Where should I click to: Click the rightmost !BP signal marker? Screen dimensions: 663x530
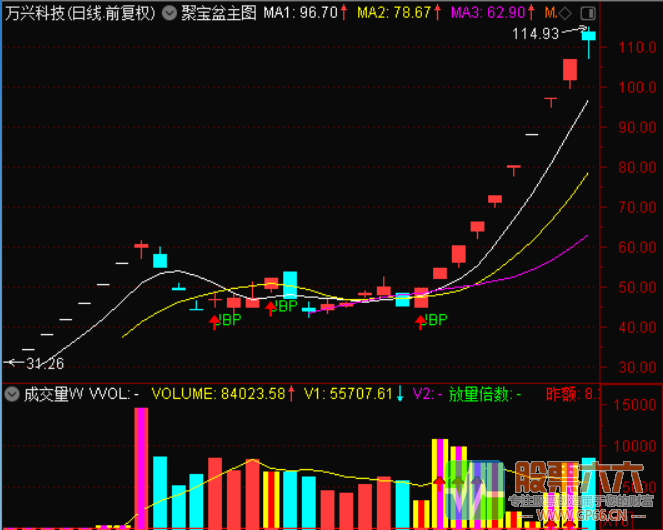coord(433,320)
